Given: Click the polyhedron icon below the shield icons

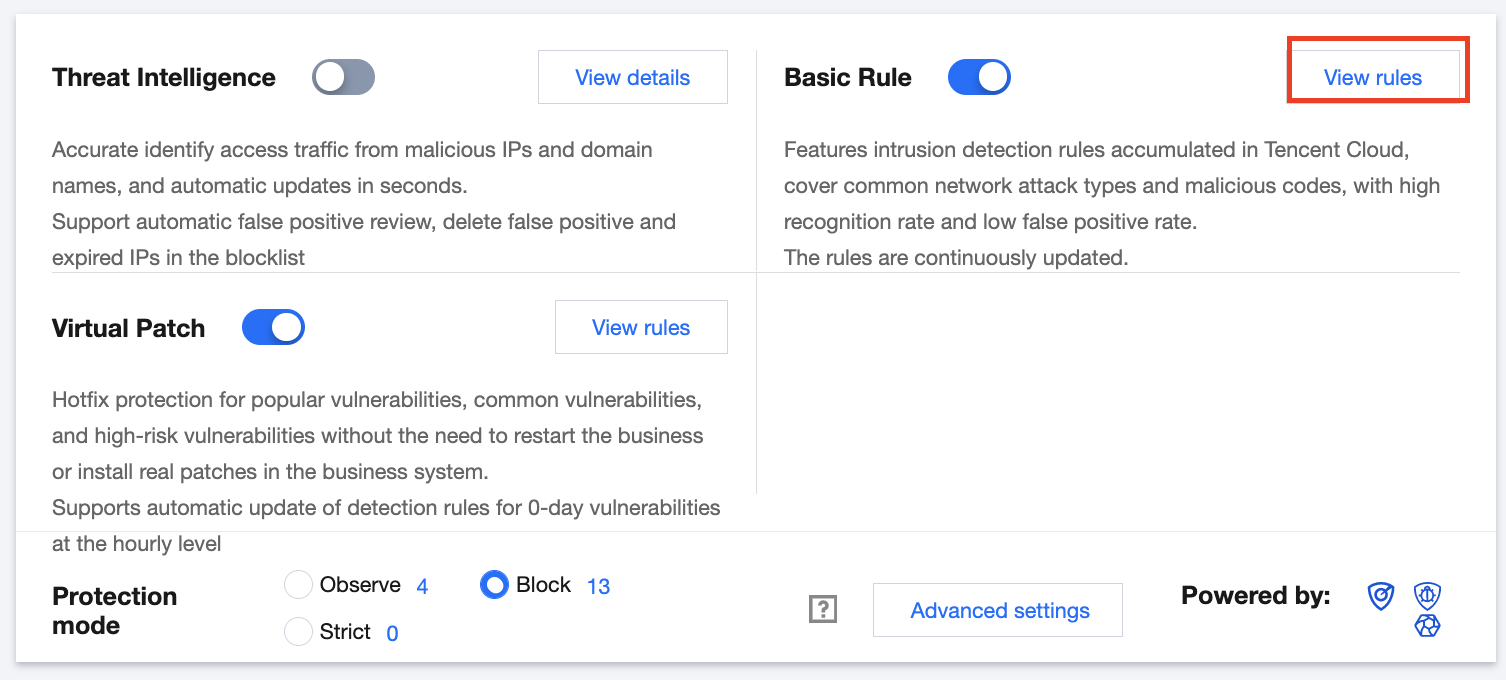Looking at the screenshot, I should pos(1427,626).
